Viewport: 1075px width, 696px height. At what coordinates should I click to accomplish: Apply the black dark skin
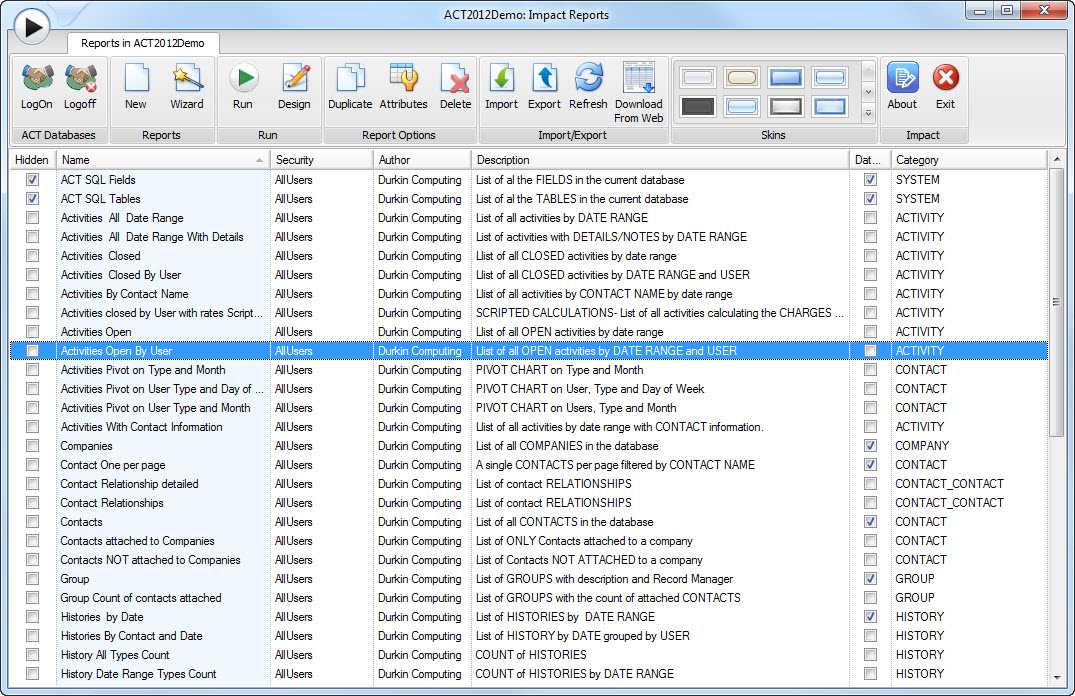click(x=698, y=106)
